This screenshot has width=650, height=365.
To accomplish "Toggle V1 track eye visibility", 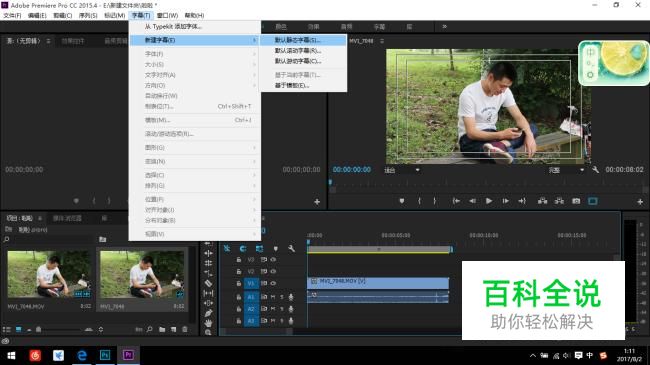I will 273,283.
